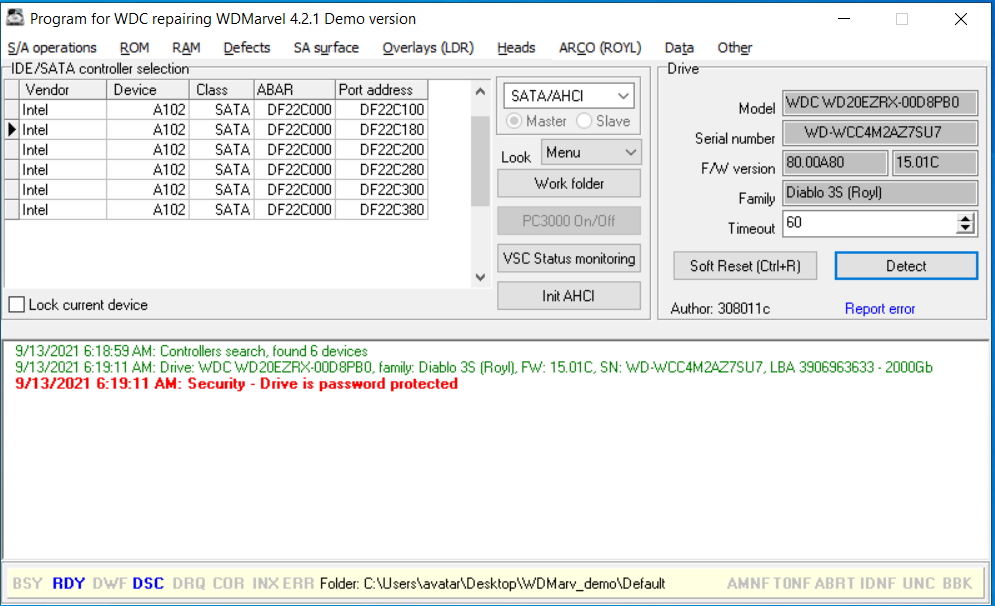This screenshot has height=606, width=995.
Task: Expand the Look Menu dropdown
Action: [630, 152]
